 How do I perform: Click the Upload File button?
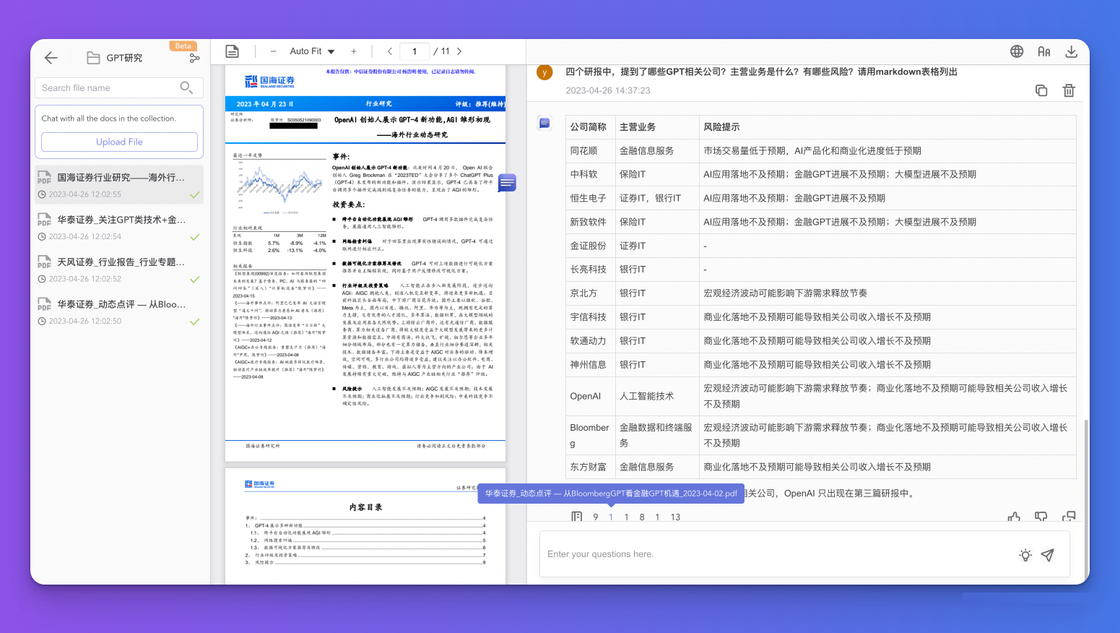click(x=119, y=142)
